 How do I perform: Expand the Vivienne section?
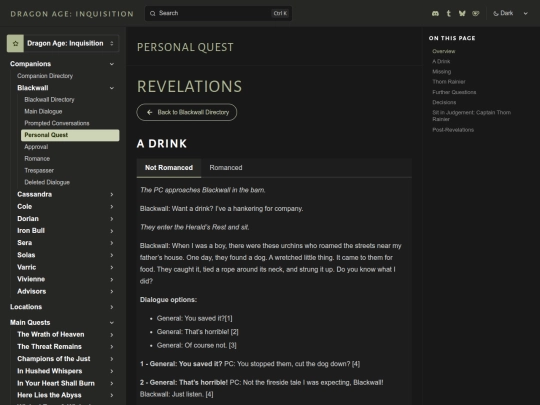[x=112, y=279]
